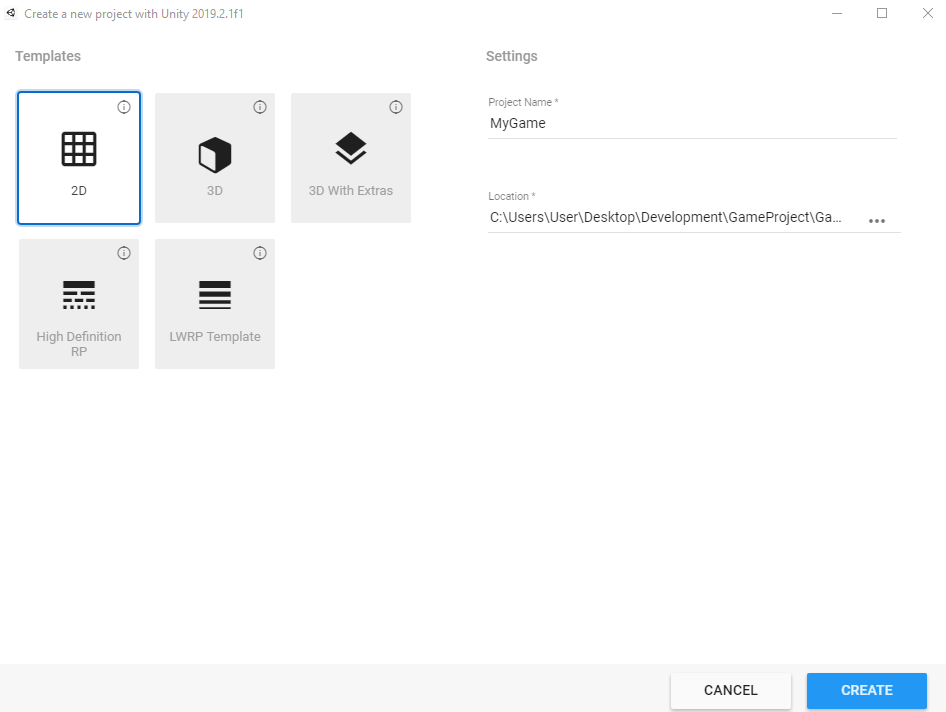
Task: Choose the LWRP Template card
Action: 215,304
